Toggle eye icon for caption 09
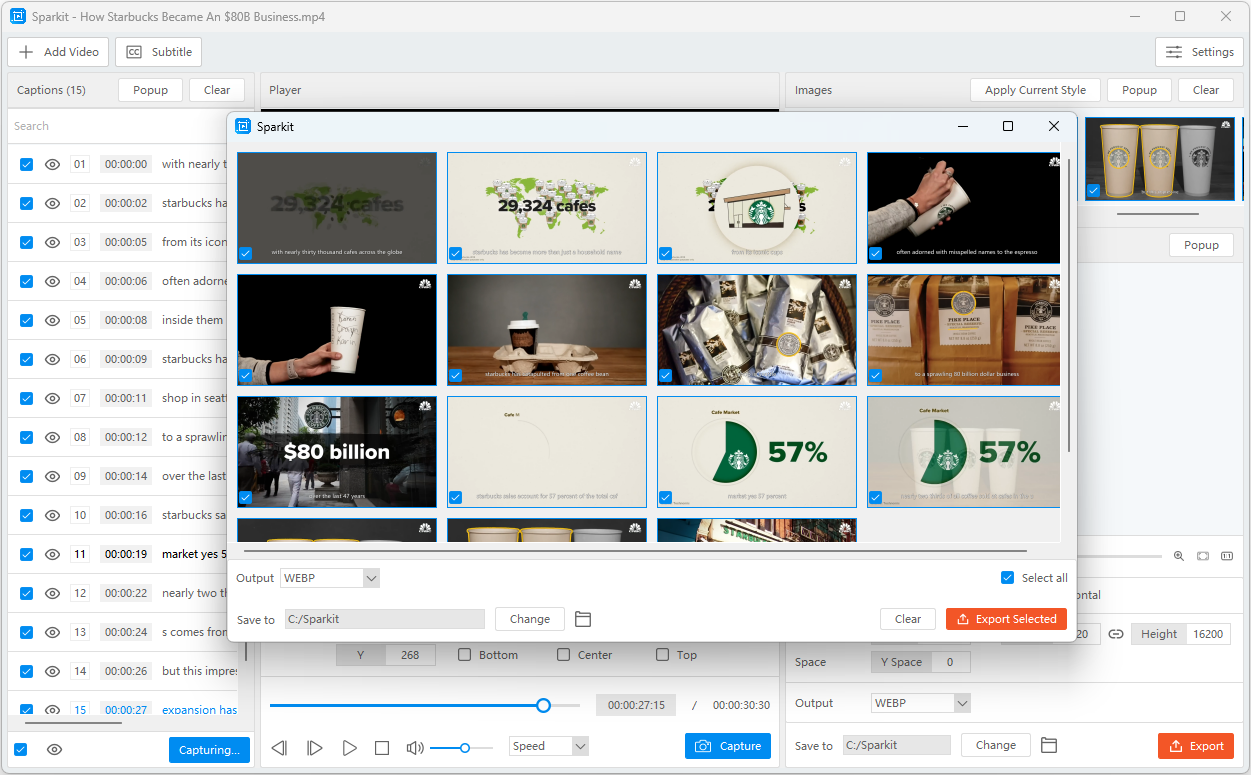This screenshot has height=775, width=1251. [53, 476]
